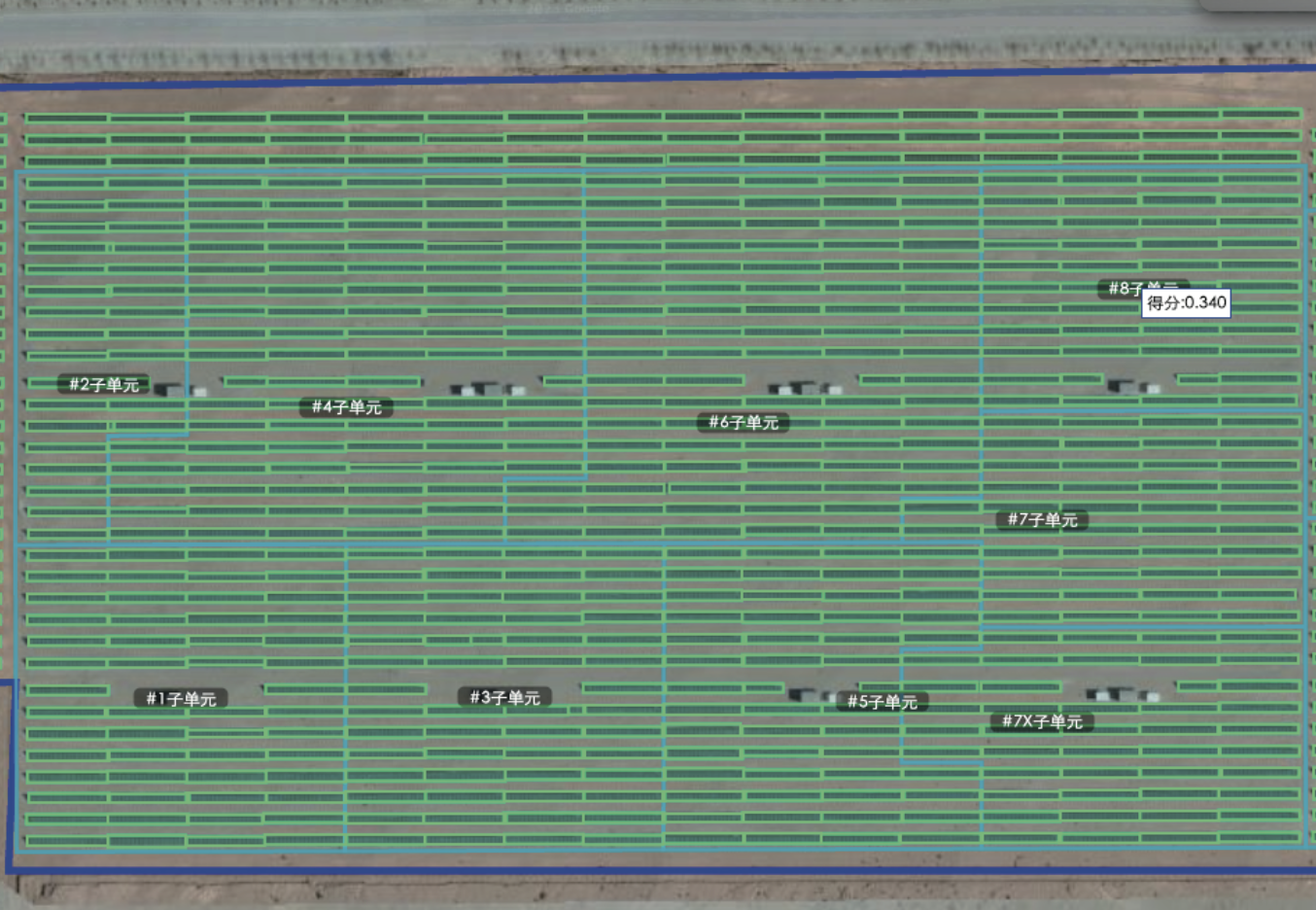Select the #2子单元 label
The height and width of the screenshot is (910, 1316).
tap(104, 384)
